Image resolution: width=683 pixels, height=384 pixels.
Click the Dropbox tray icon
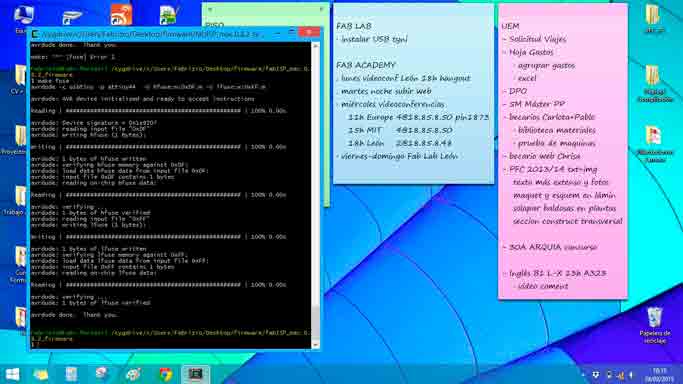(595, 375)
